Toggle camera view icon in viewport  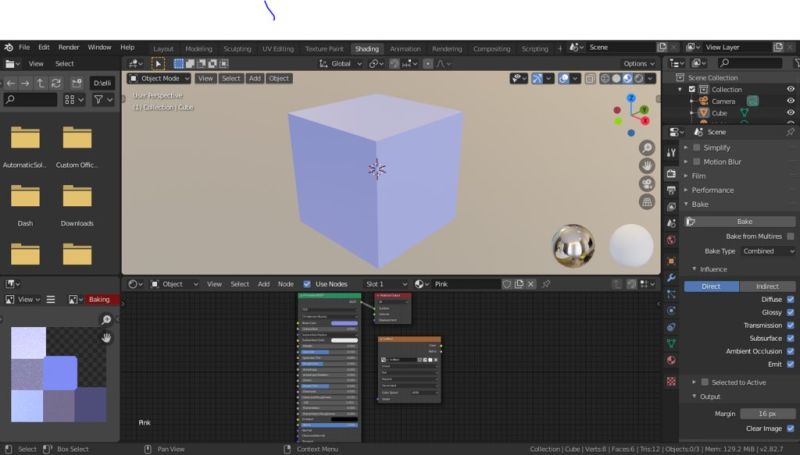647,184
